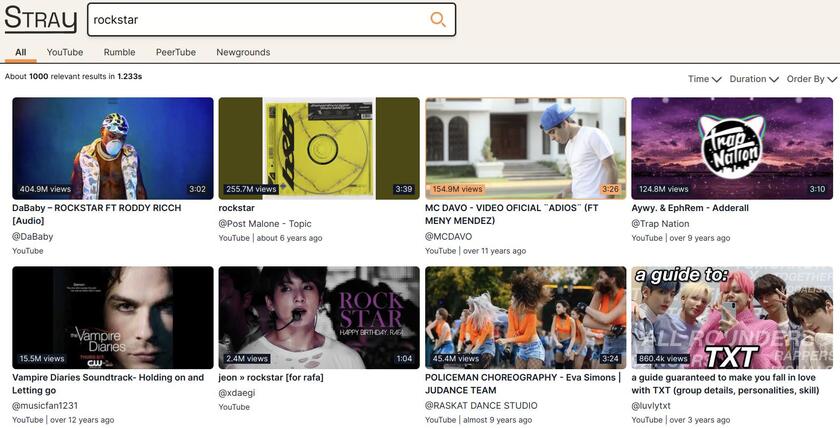The width and height of the screenshot is (840, 428).
Task: Open the Order By dropdown
Action: click(x=812, y=79)
